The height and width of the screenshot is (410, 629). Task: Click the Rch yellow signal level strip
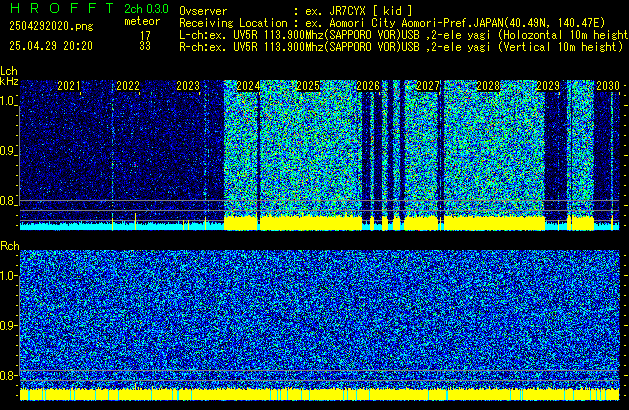tap(320, 394)
